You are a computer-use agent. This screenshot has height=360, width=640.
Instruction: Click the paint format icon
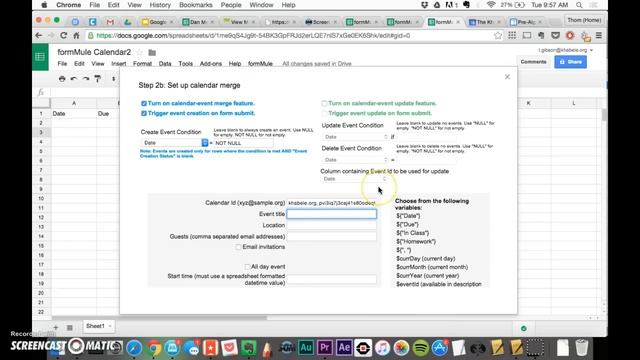coord(98,79)
